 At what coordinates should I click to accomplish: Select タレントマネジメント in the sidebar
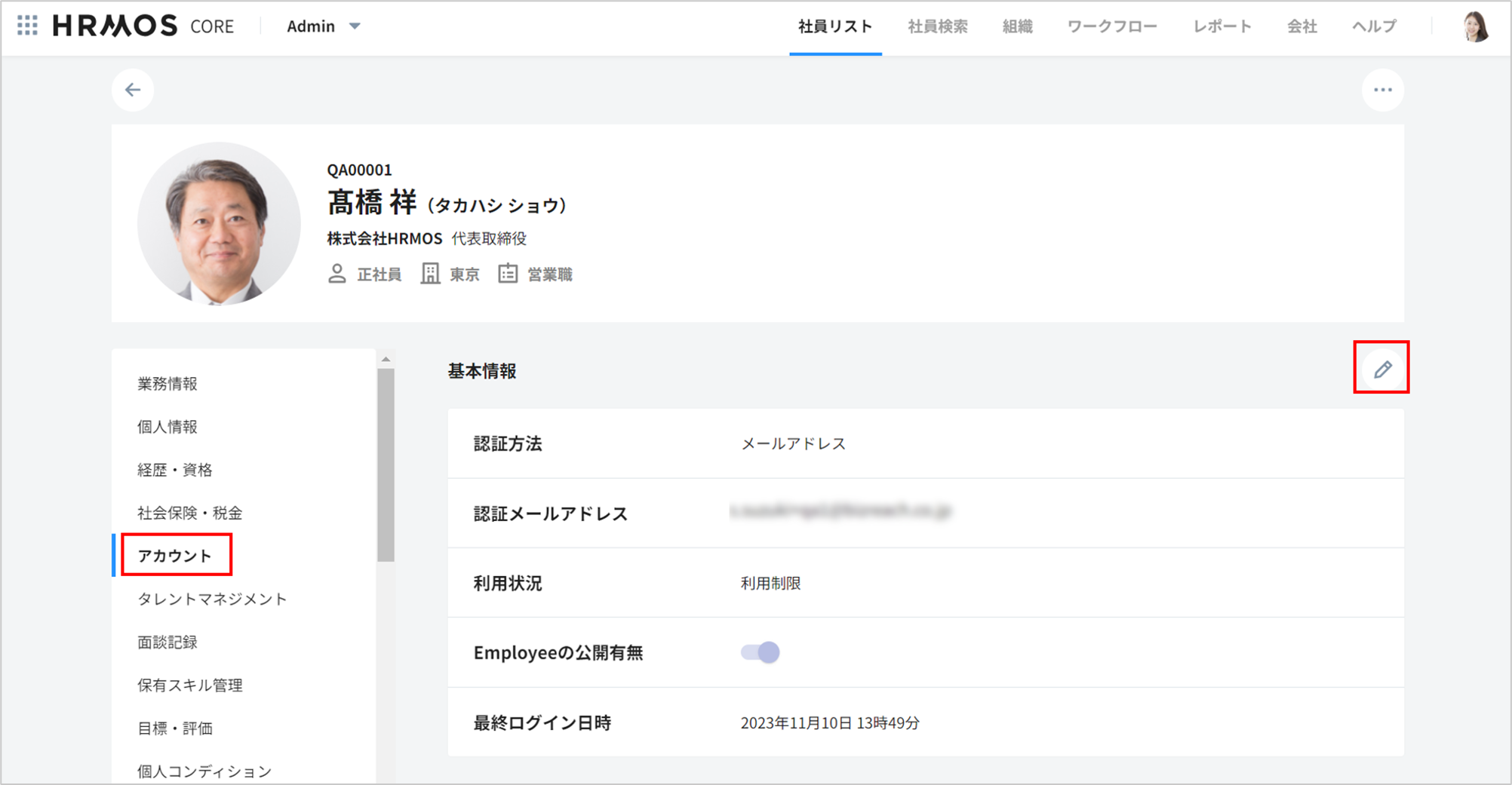click(x=212, y=599)
